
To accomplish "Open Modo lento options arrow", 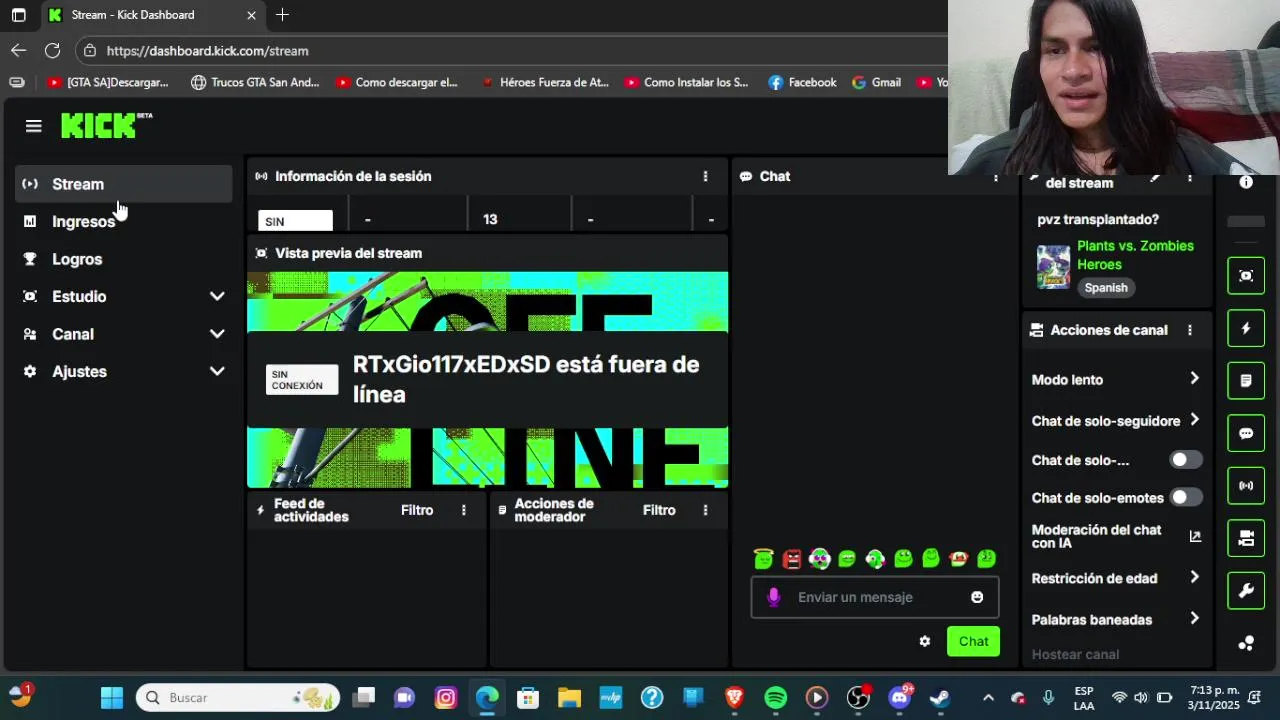I will point(1194,378).
